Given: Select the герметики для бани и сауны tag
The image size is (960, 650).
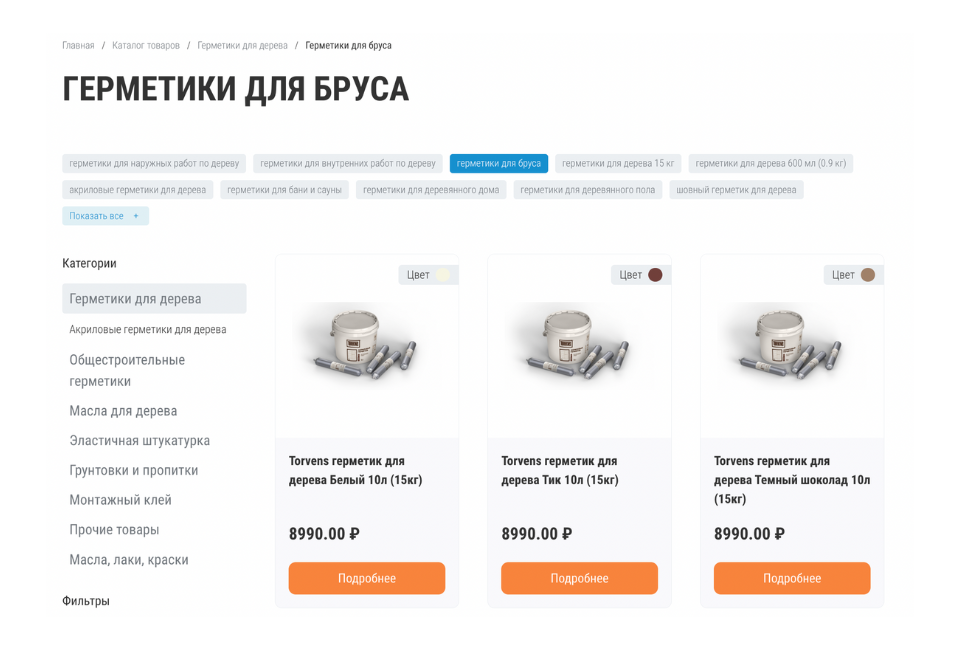Looking at the screenshot, I should click(x=284, y=190).
